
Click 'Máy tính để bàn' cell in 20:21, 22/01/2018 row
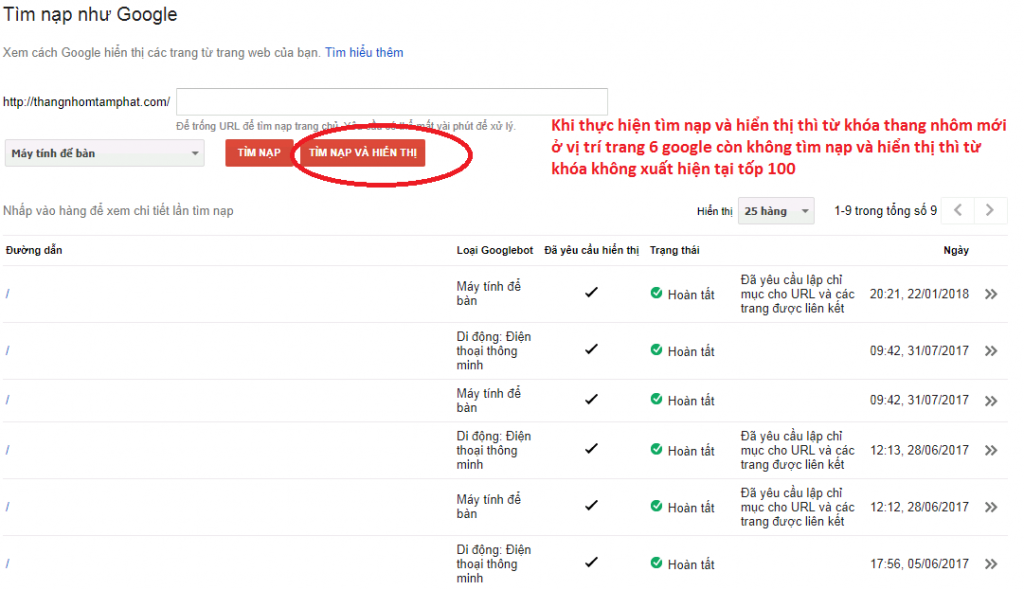coord(488,293)
